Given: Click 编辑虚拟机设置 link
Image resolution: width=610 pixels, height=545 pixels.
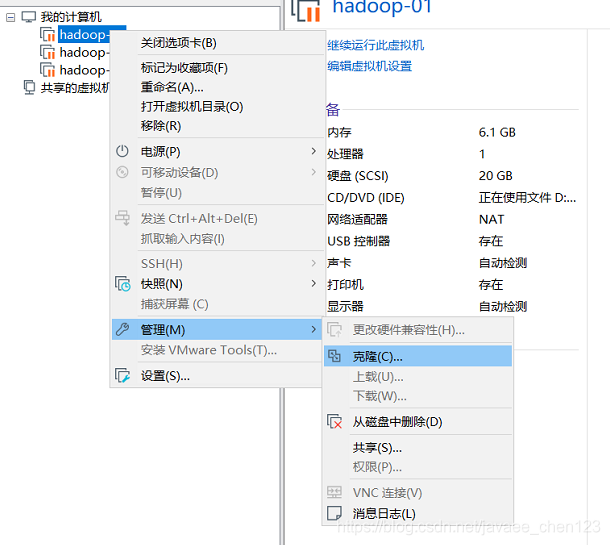Looking at the screenshot, I should pos(369,66).
